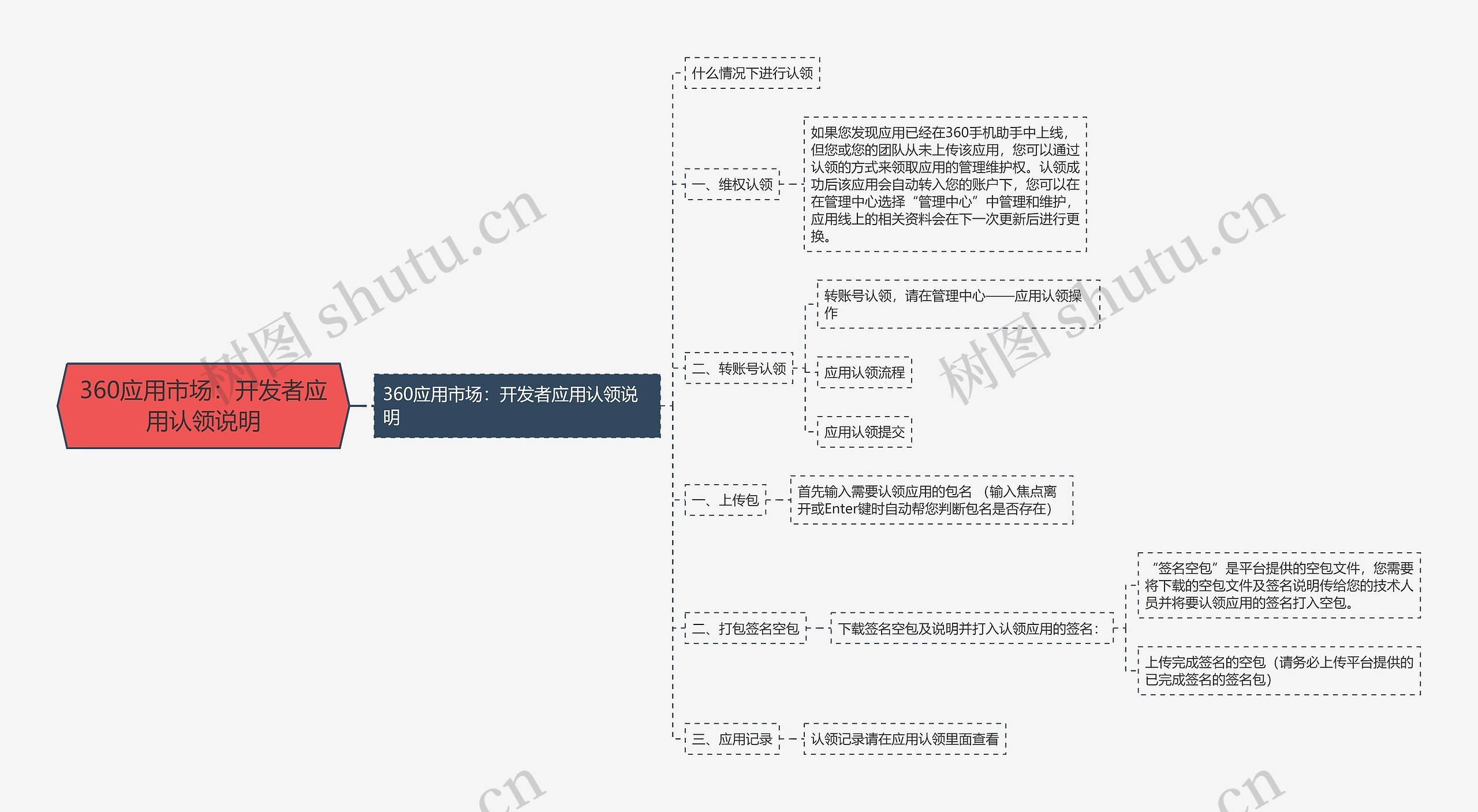Select the node starting 上传完成签名的空包

click(1279, 671)
